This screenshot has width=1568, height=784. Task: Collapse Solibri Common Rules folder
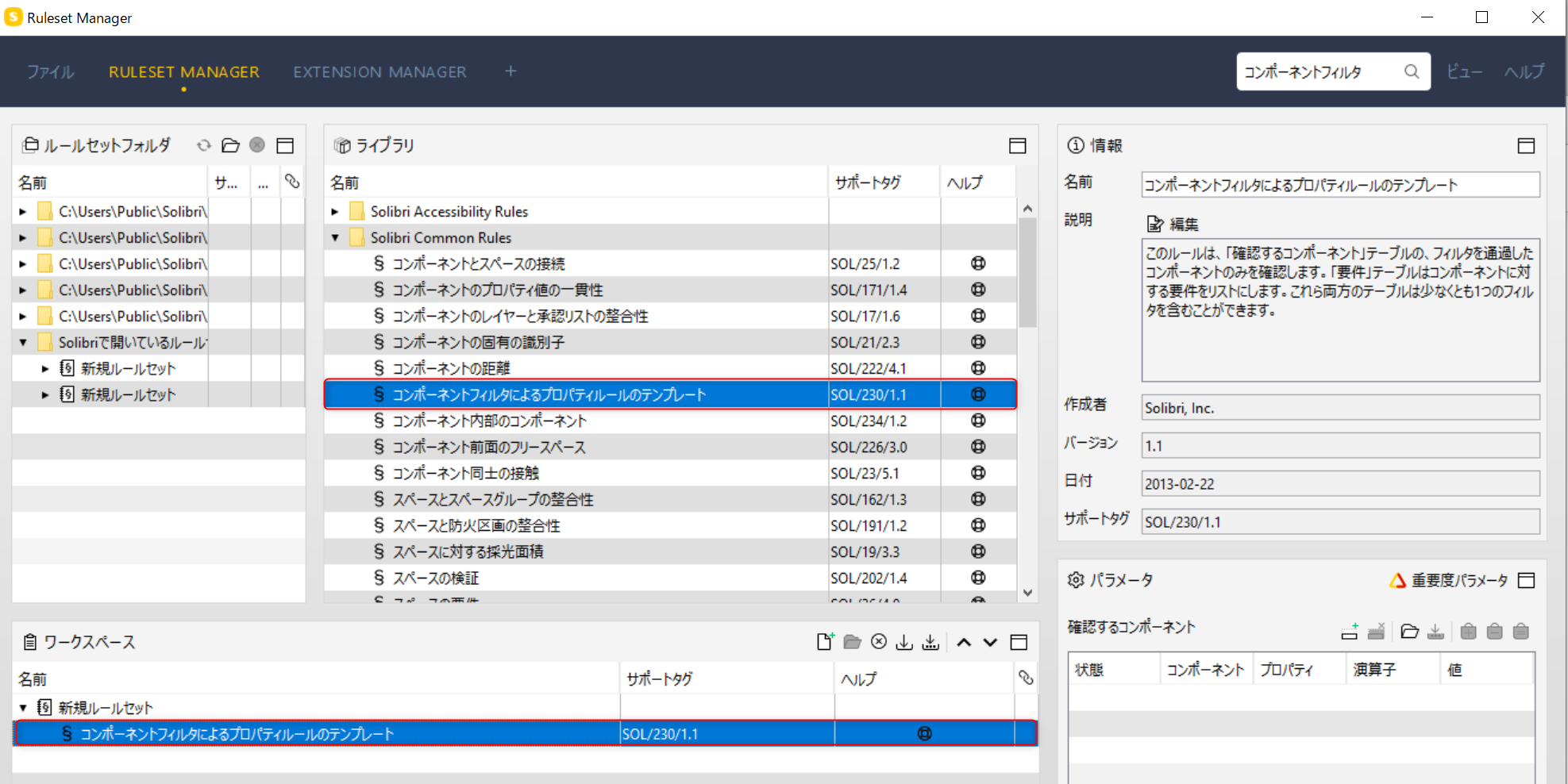coord(335,238)
